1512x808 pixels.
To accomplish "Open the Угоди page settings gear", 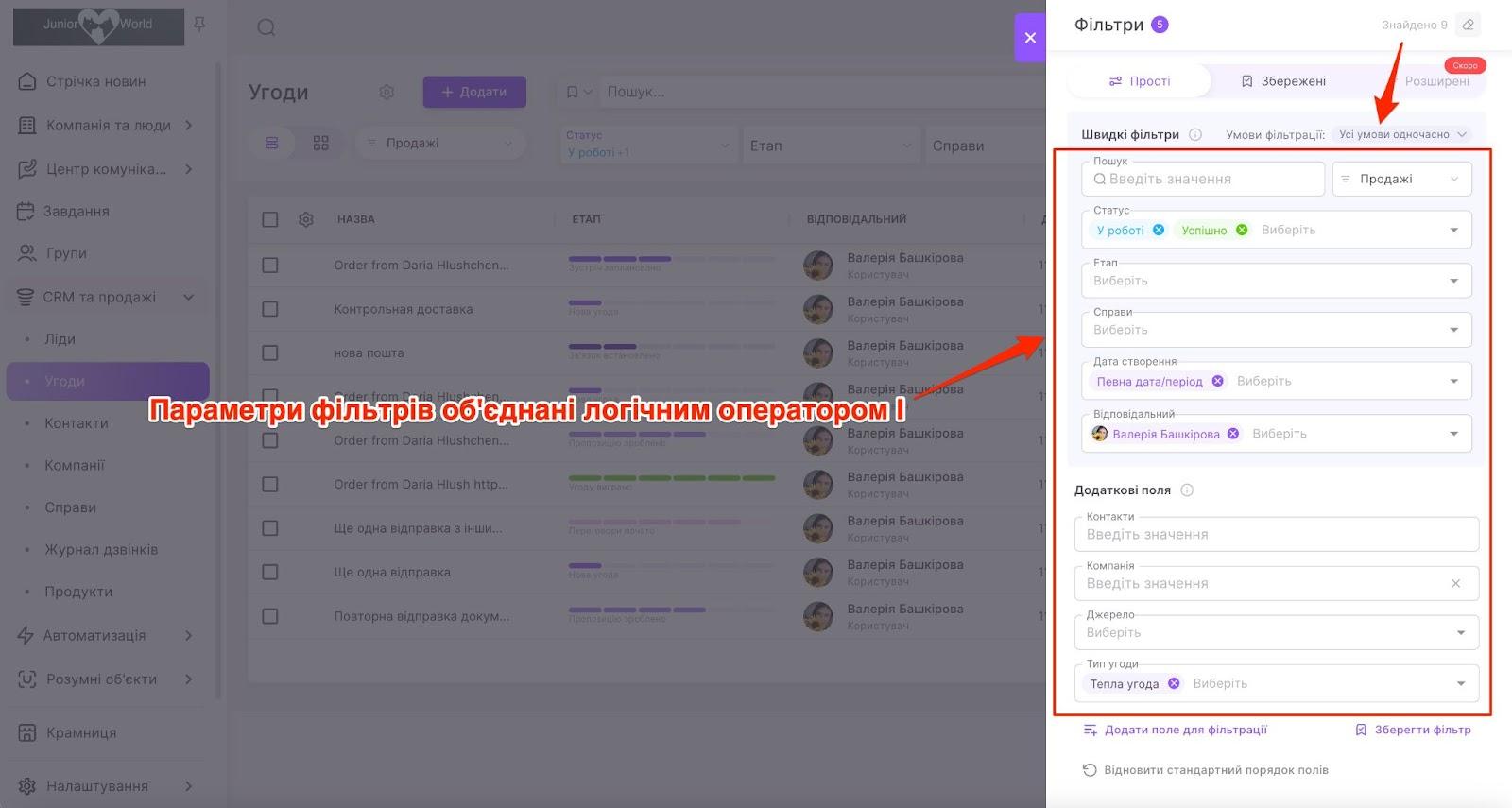I will coord(387,92).
